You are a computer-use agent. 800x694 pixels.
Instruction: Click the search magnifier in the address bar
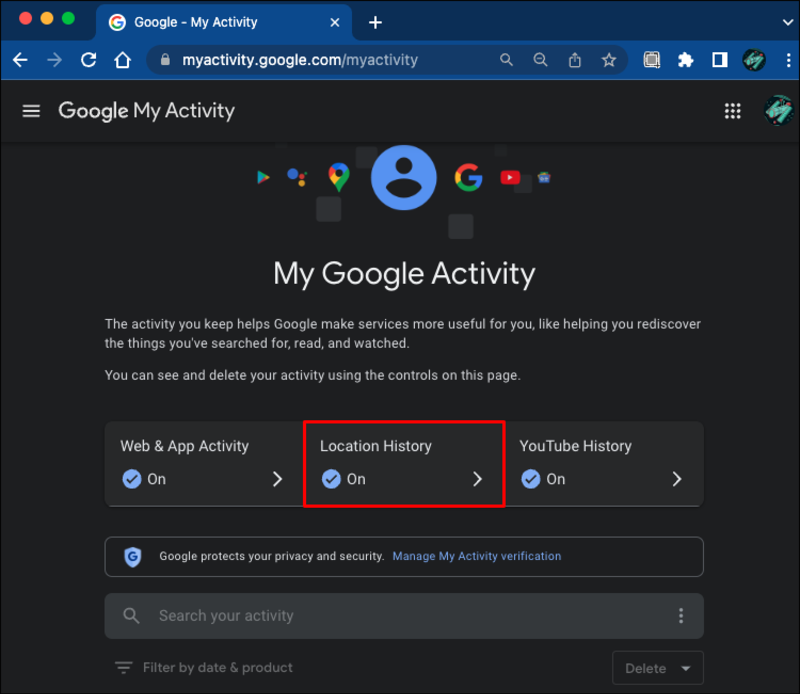tap(506, 60)
